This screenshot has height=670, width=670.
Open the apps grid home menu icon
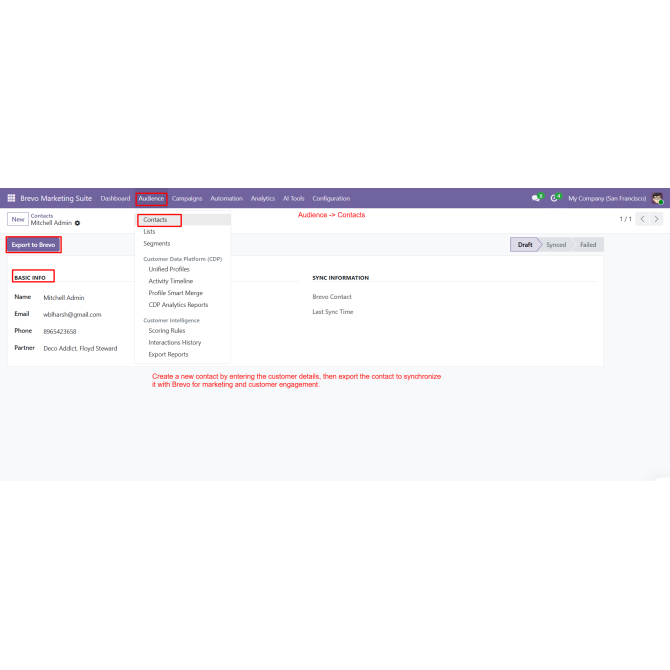[x=12, y=198]
